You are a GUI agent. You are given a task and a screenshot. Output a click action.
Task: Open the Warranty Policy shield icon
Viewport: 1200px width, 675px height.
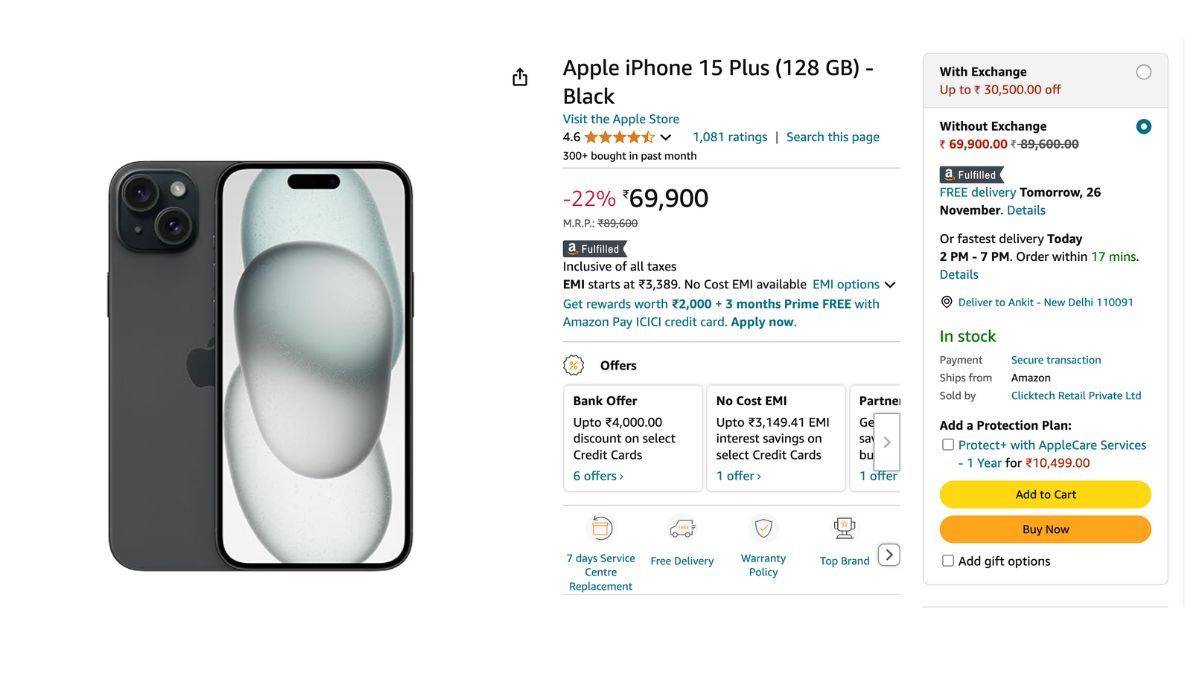tap(763, 528)
